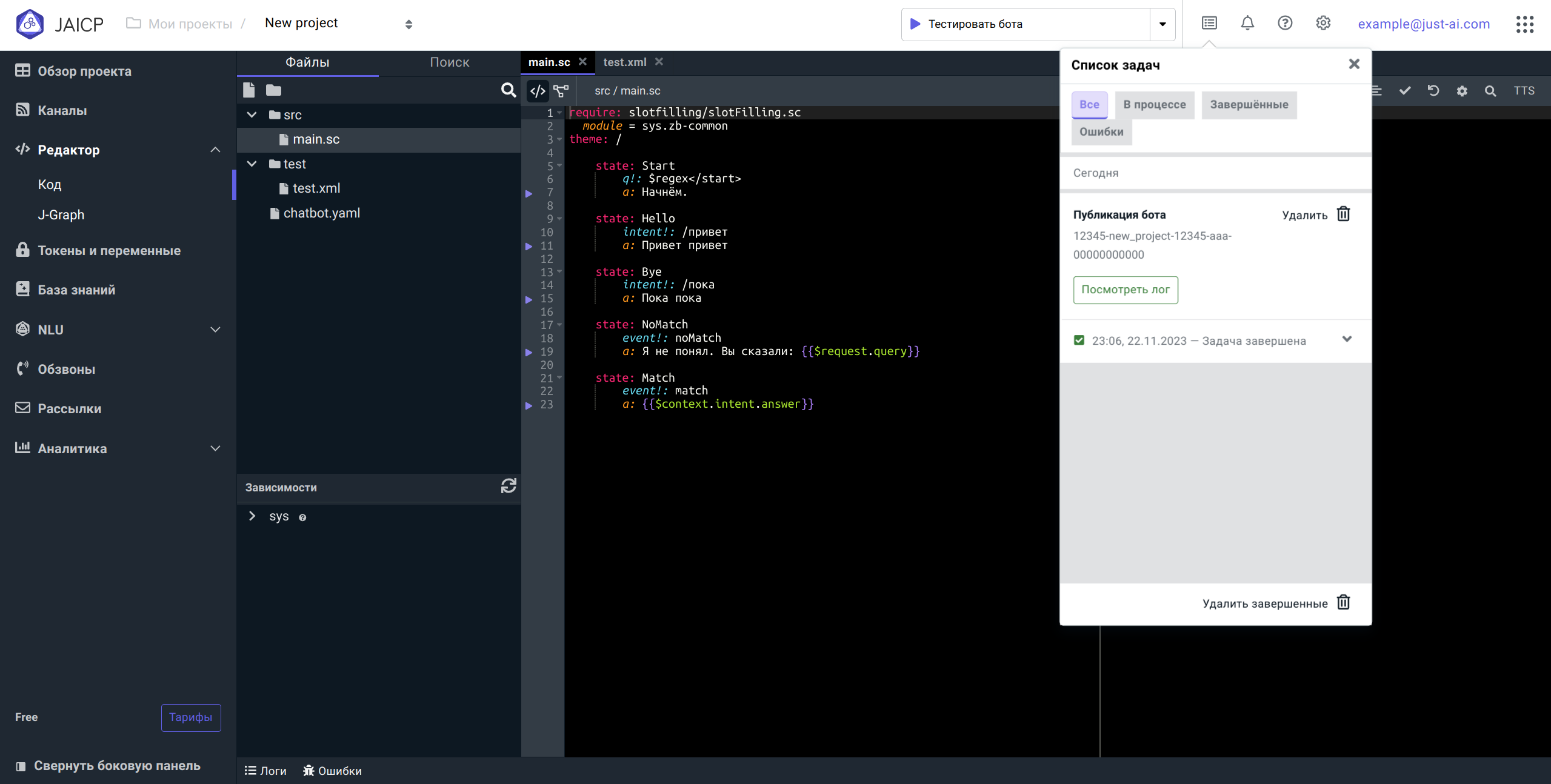This screenshot has height=784, width=1551.
Task: Click the task list icon in header
Action: (1209, 24)
